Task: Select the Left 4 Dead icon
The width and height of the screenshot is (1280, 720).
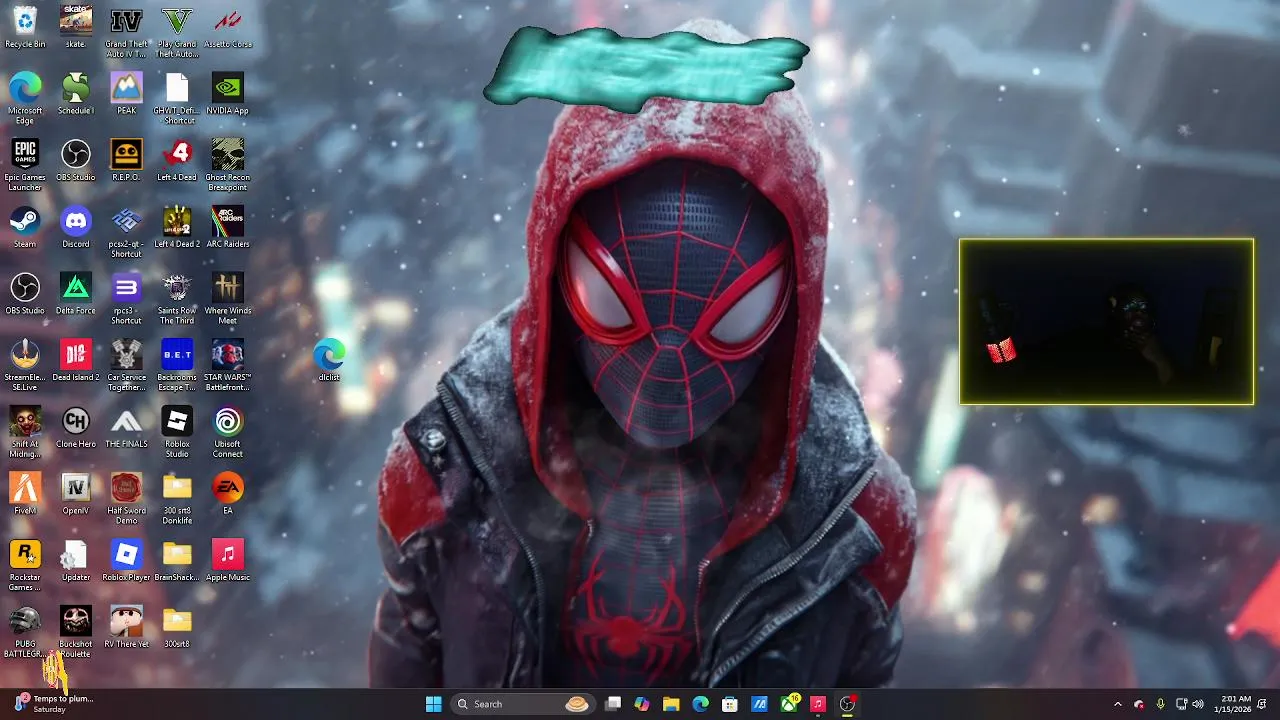Action: [177, 160]
